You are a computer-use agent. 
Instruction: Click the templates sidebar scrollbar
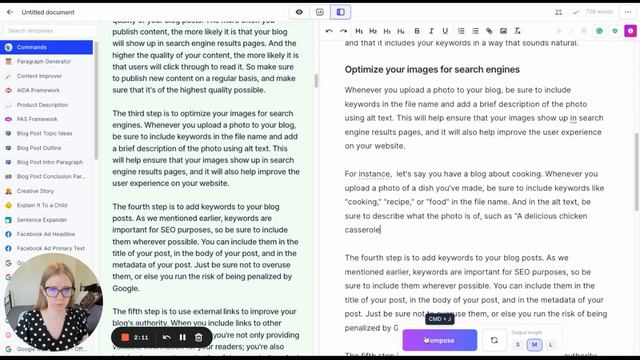[96, 100]
